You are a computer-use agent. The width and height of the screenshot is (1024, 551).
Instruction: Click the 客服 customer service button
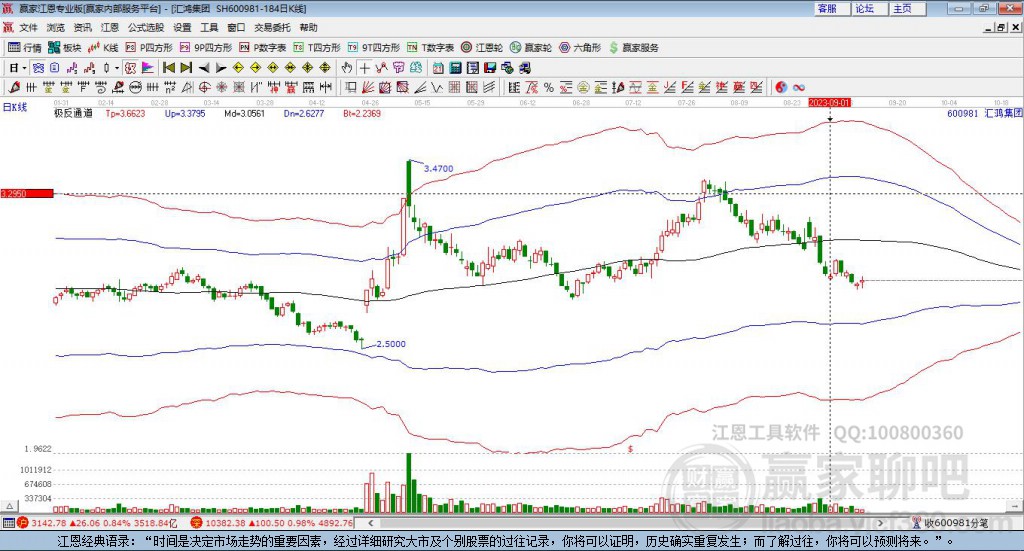832,8
